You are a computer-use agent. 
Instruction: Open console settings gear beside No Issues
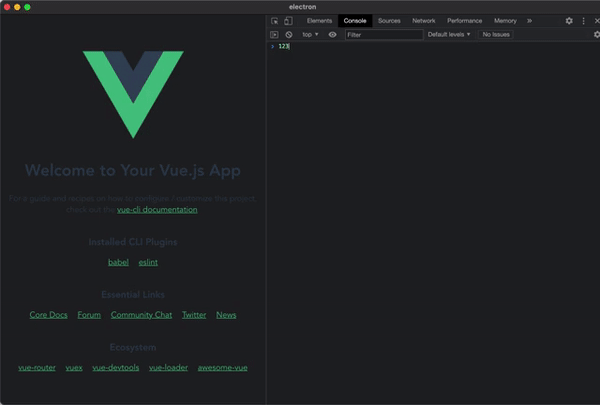pyautogui.click(x=597, y=34)
